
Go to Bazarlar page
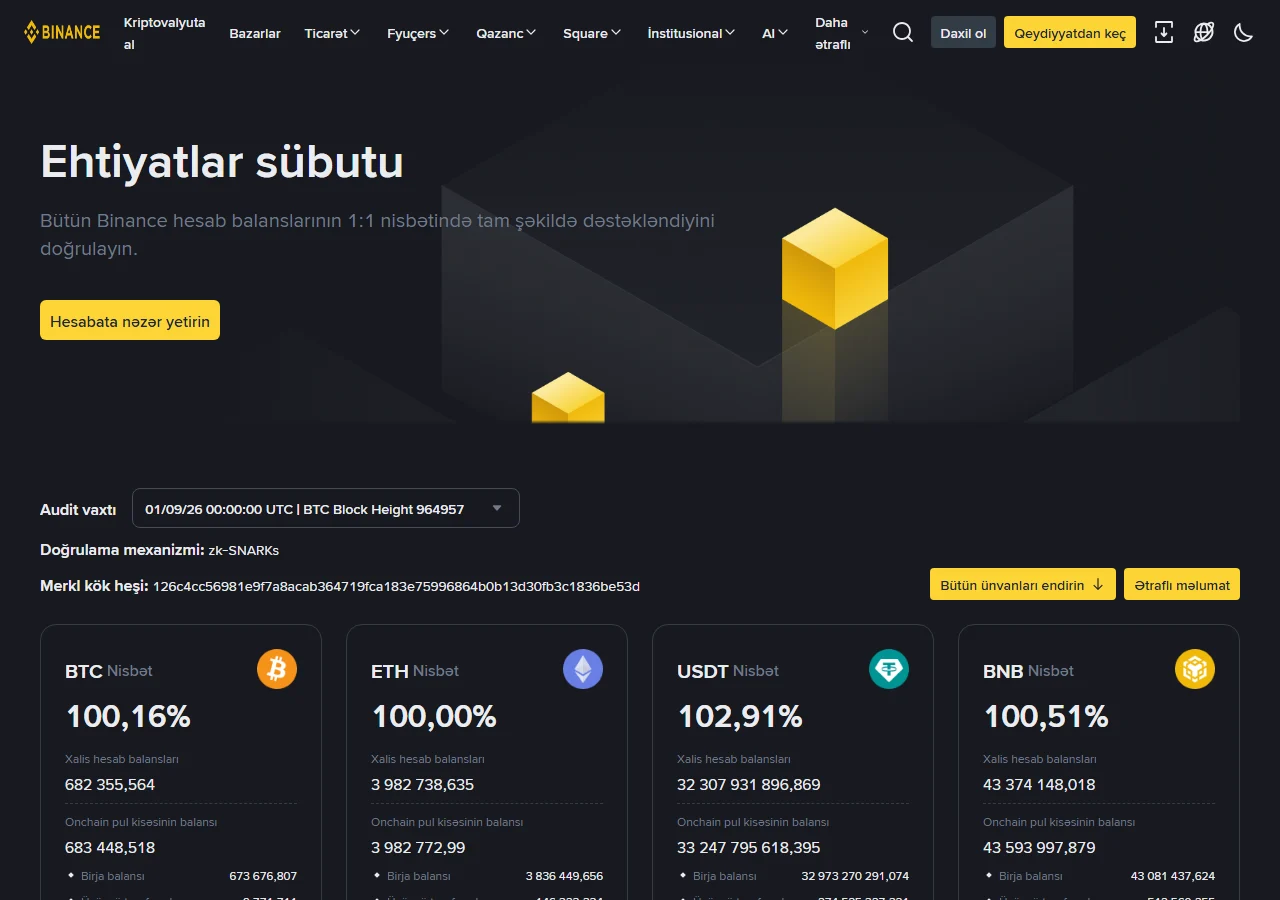pyautogui.click(x=255, y=33)
